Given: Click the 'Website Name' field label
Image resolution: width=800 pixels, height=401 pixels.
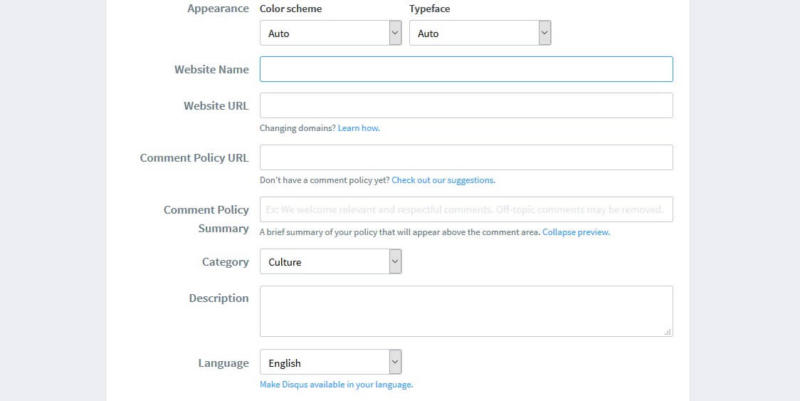Looking at the screenshot, I should point(211,69).
